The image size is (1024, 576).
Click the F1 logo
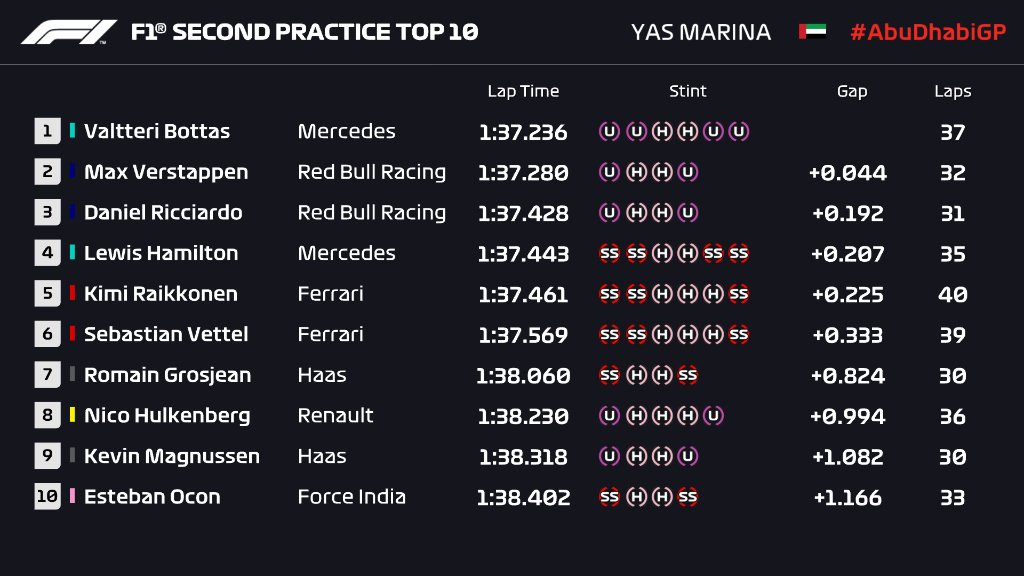tap(69, 32)
